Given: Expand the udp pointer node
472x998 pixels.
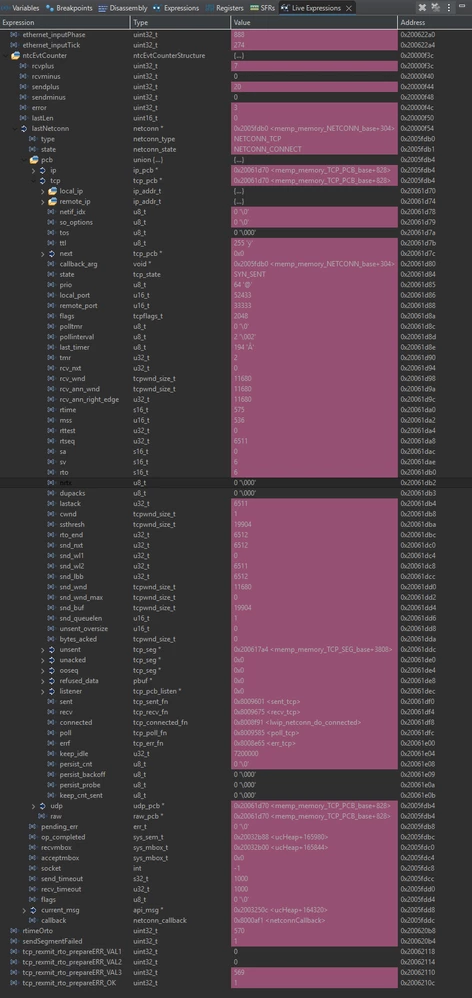Looking at the screenshot, I should point(34,806).
